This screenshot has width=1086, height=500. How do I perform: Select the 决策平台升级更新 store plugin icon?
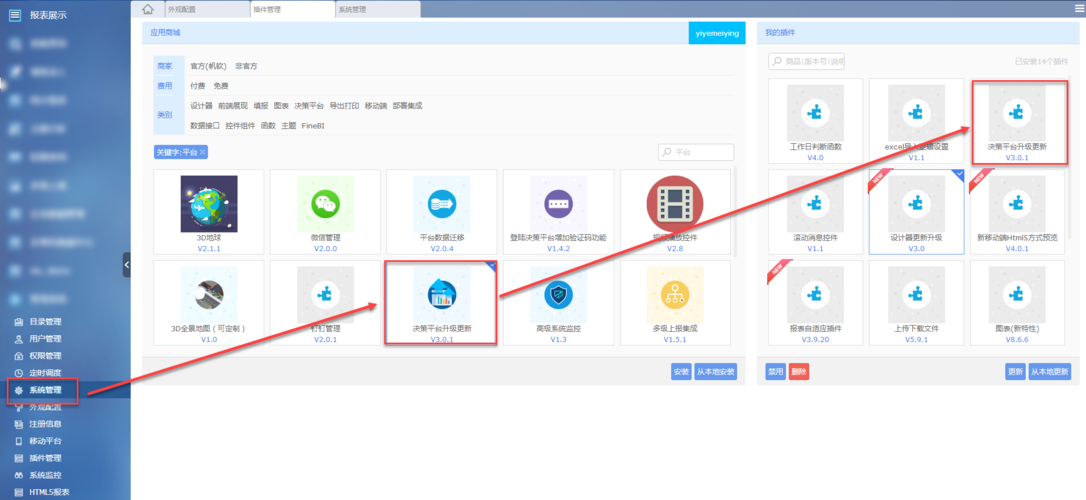pyautogui.click(x=442, y=294)
